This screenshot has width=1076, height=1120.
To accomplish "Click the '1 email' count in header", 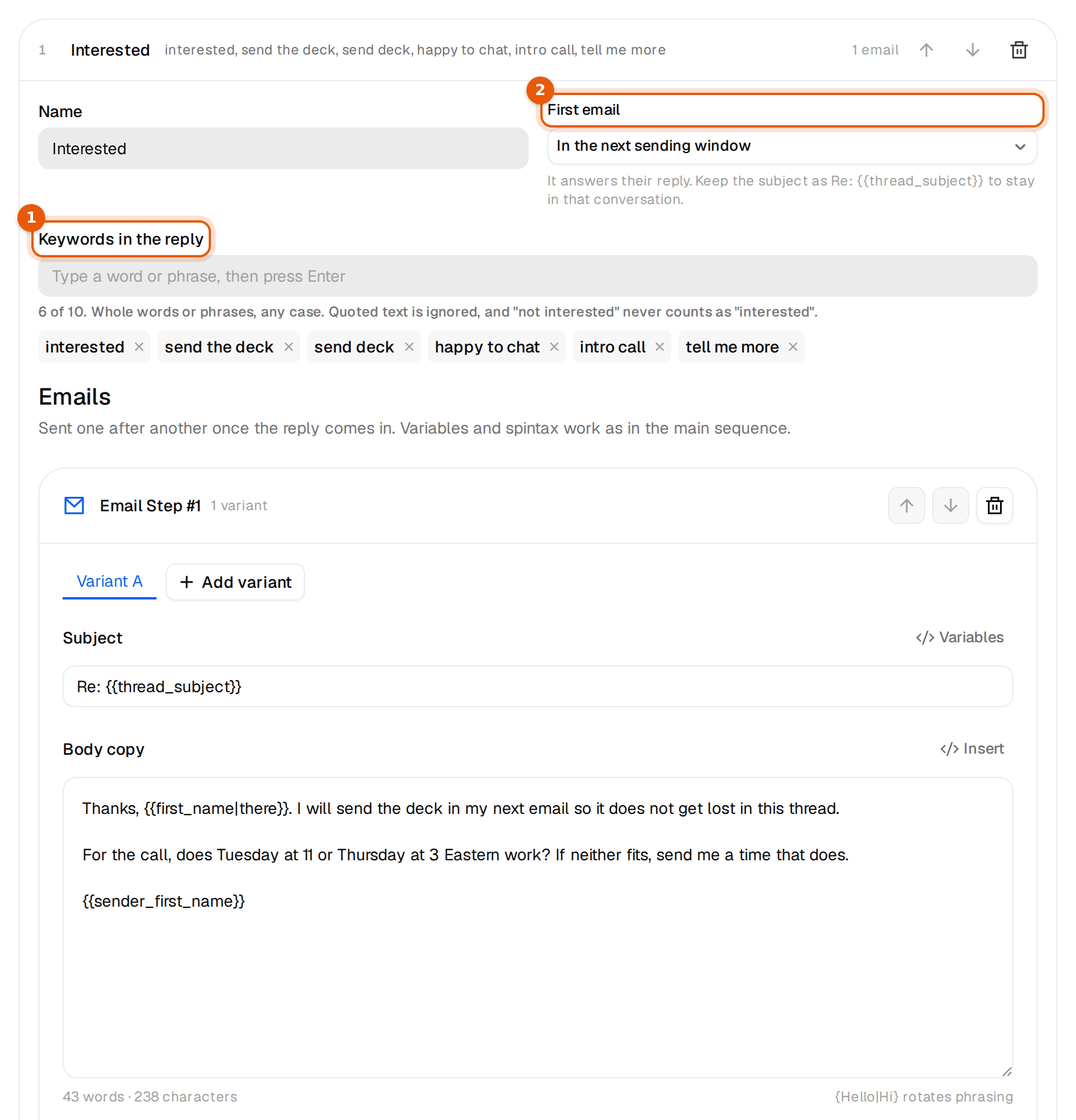I will point(875,50).
